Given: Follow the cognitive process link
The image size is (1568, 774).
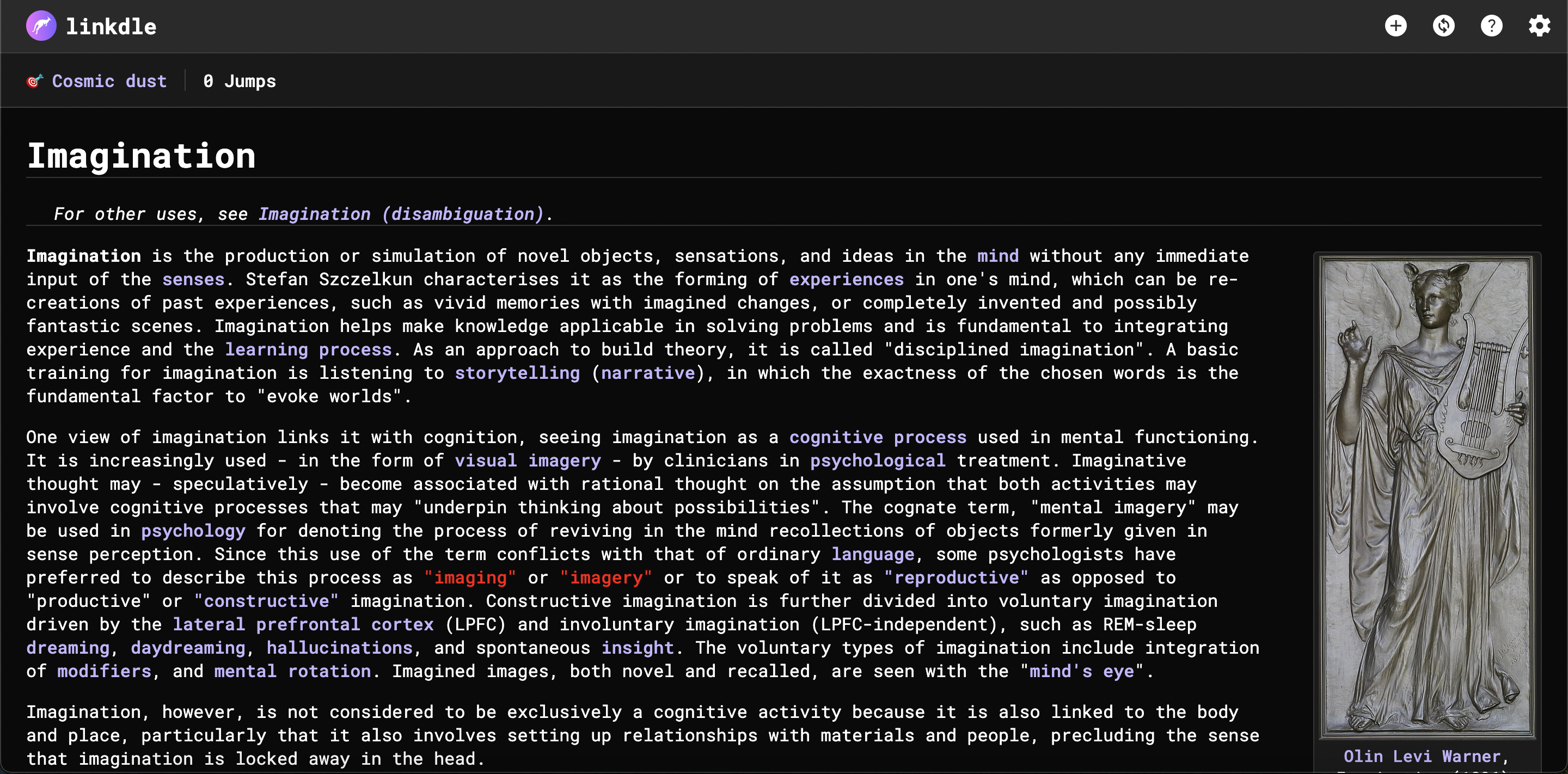Looking at the screenshot, I should (x=877, y=438).
